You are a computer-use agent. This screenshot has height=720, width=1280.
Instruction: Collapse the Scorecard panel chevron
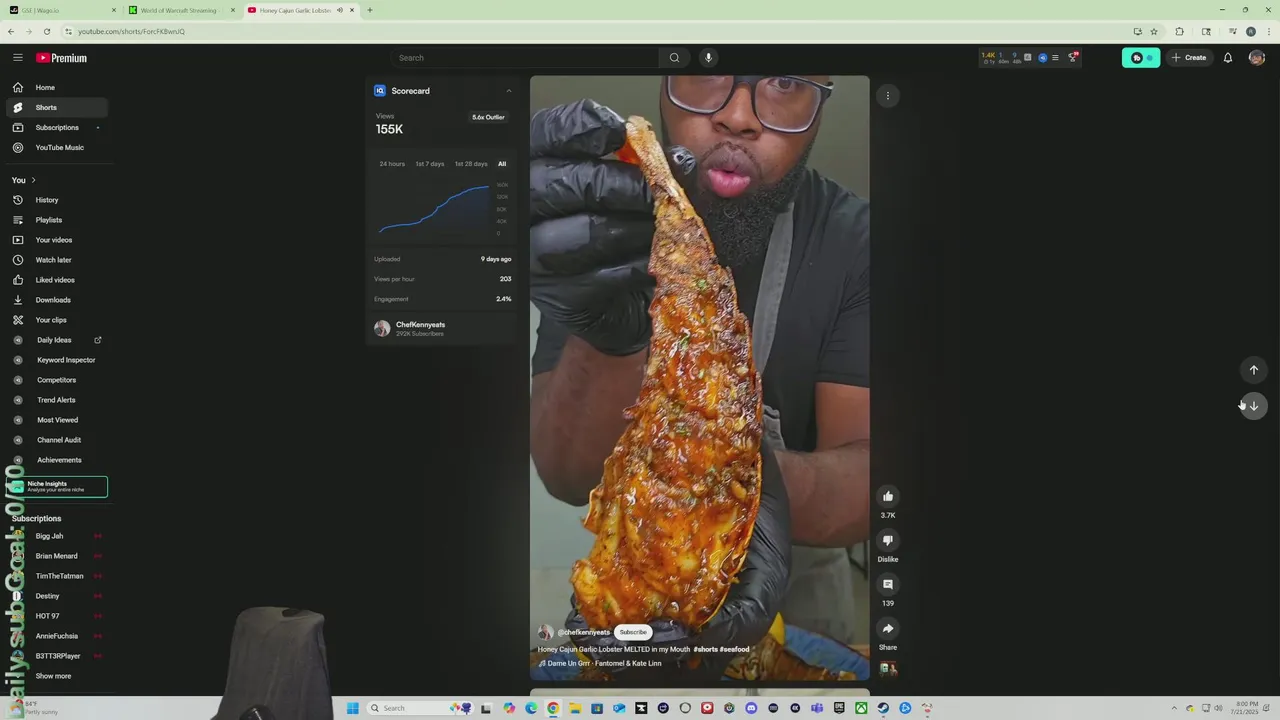[x=508, y=91]
